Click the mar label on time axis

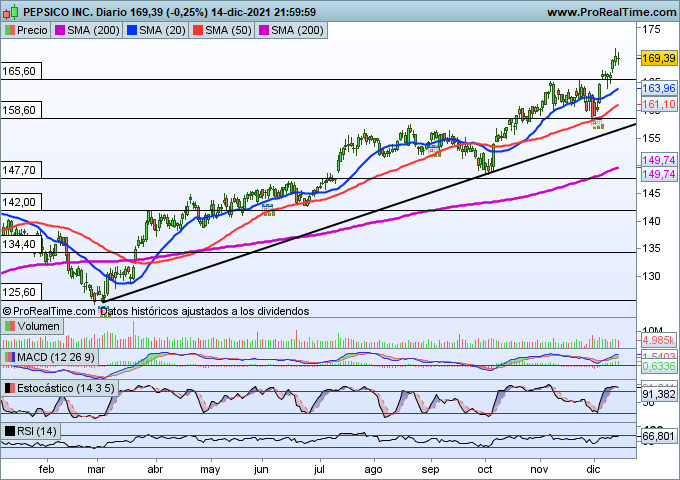[96, 469]
